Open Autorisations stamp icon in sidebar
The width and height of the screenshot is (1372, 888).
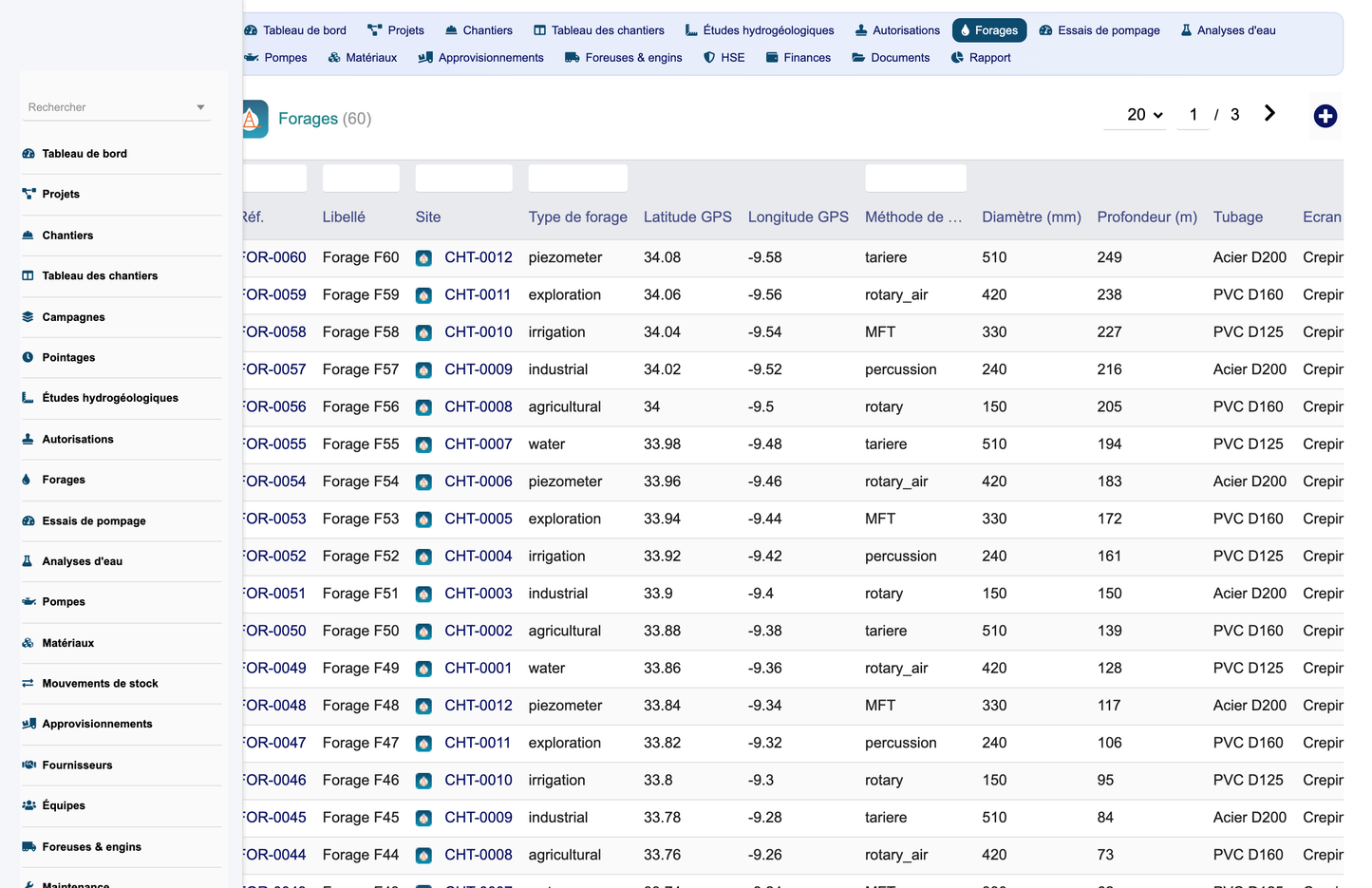(28, 439)
